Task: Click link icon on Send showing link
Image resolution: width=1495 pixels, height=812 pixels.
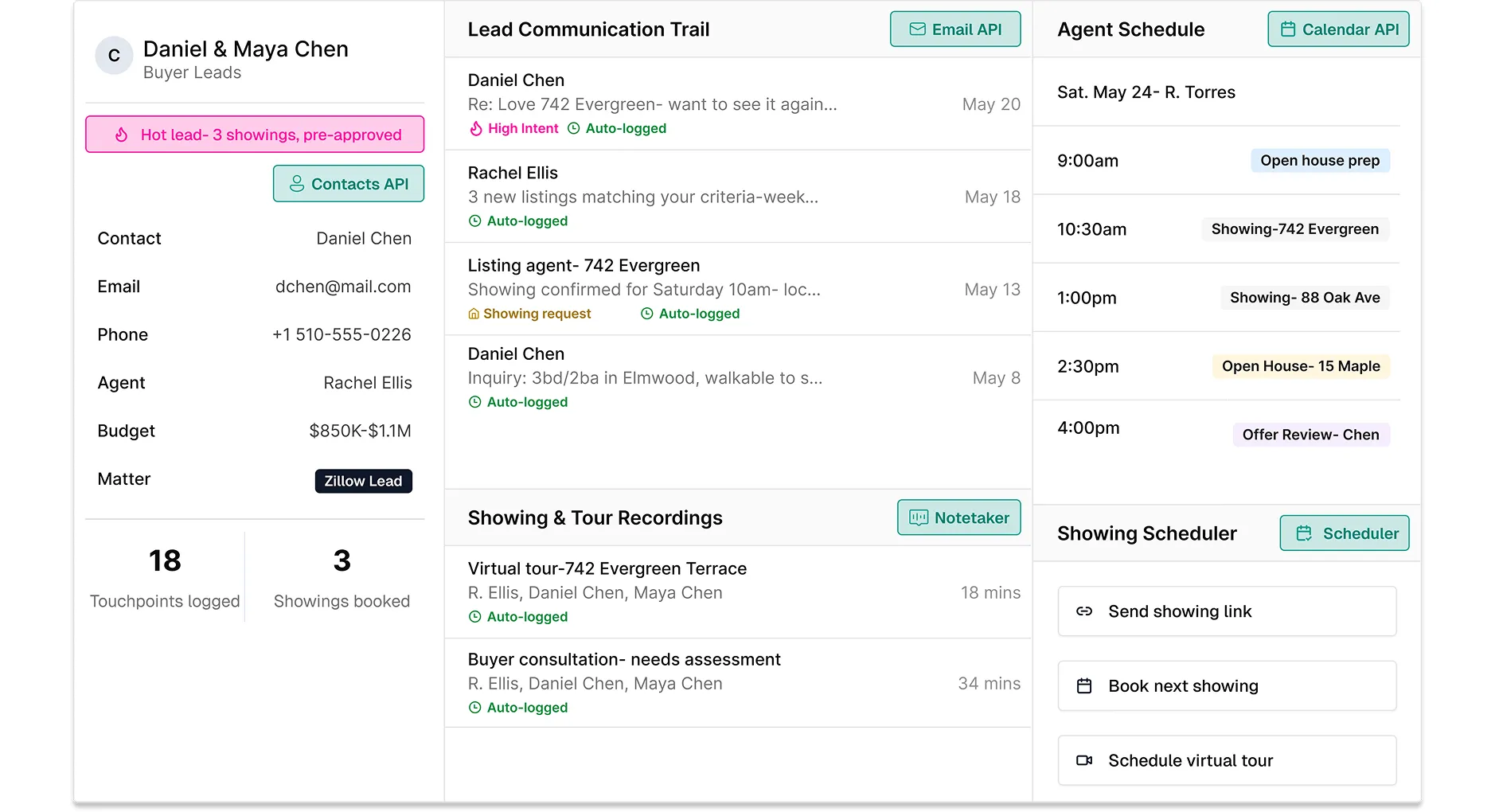Action: click(x=1084, y=611)
